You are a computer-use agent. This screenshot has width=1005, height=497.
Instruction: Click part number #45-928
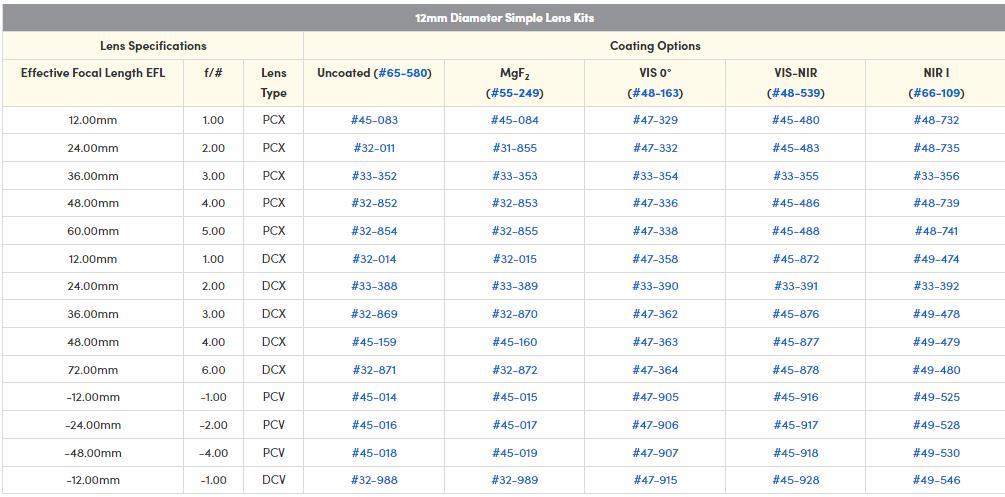pos(795,480)
